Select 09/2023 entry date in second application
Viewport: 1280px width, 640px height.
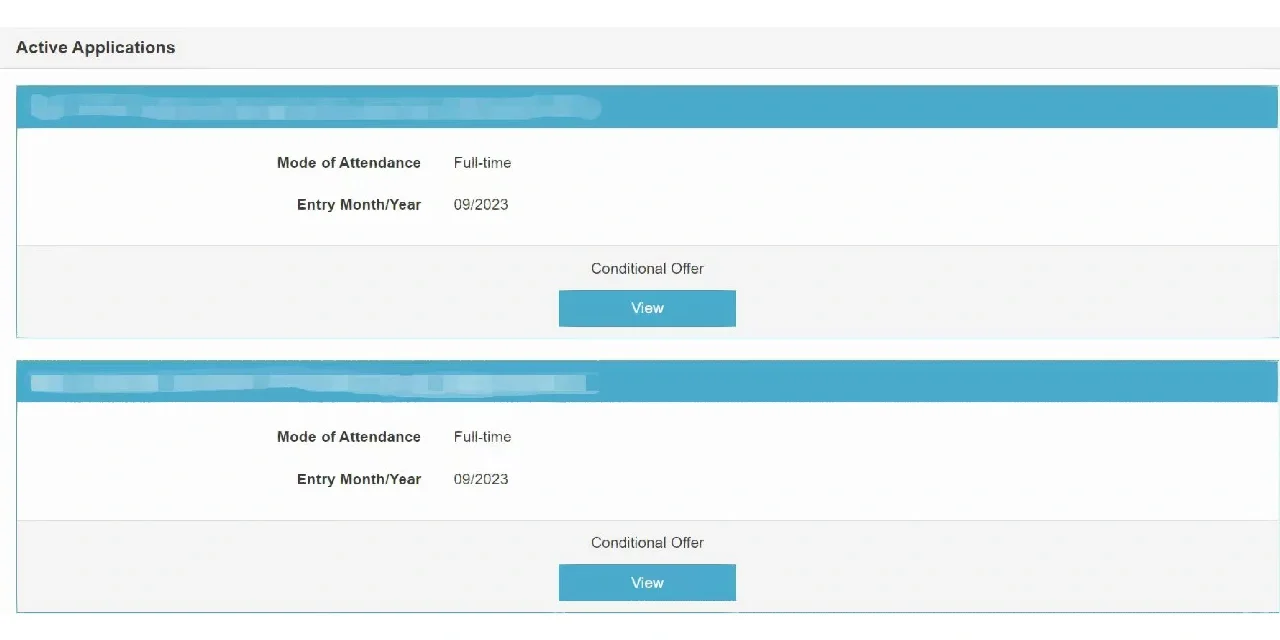[x=481, y=479]
